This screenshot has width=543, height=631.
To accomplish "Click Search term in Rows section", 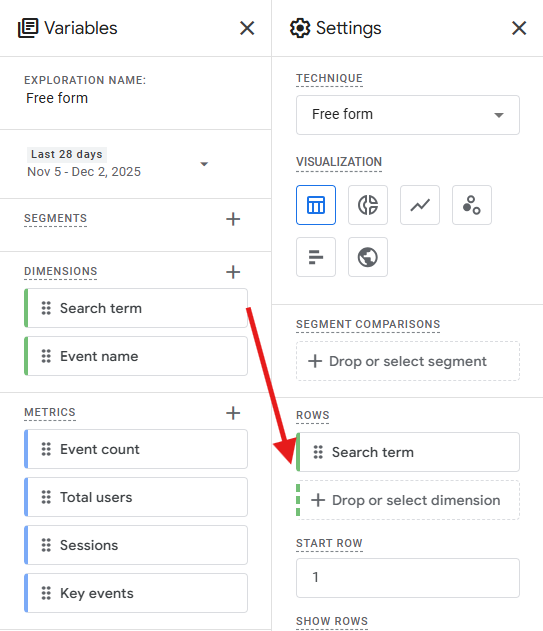I will [408, 452].
